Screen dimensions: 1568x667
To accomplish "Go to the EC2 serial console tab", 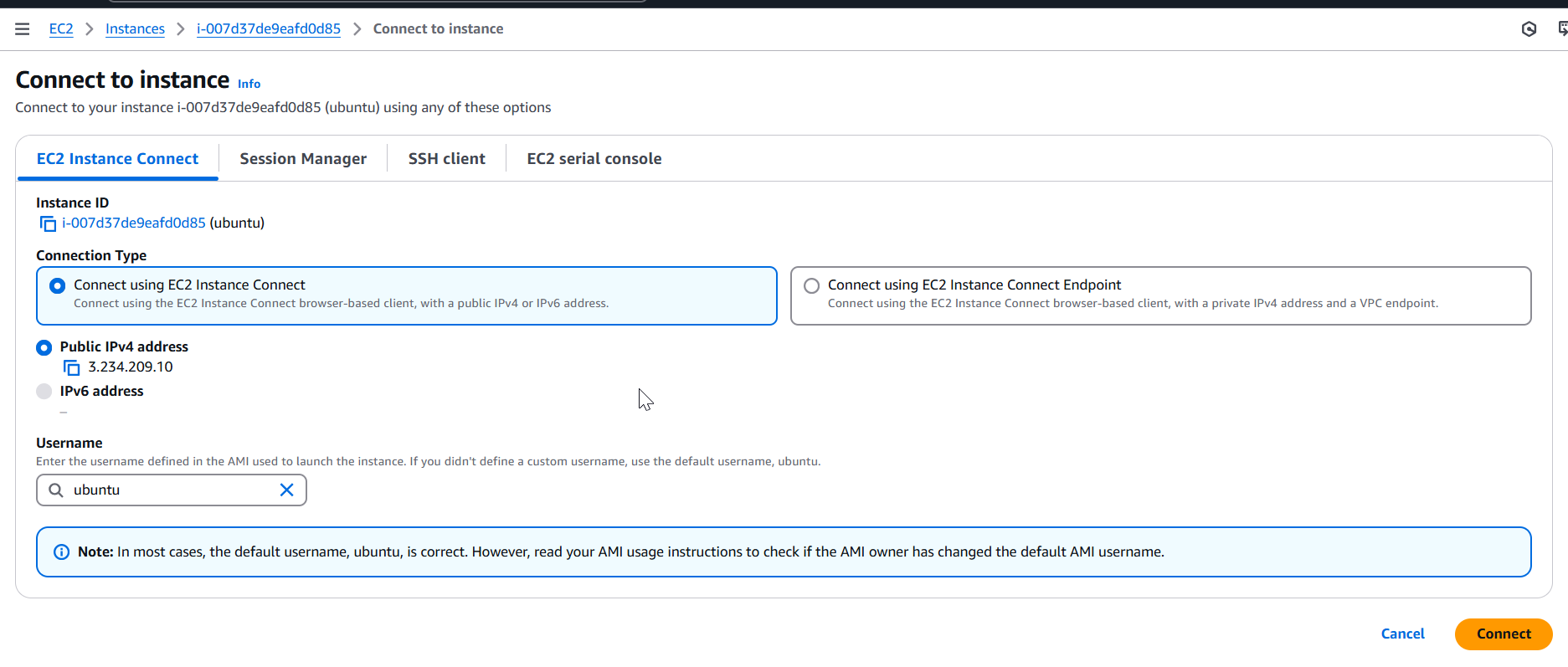I will pyautogui.click(x=594, y=159).
